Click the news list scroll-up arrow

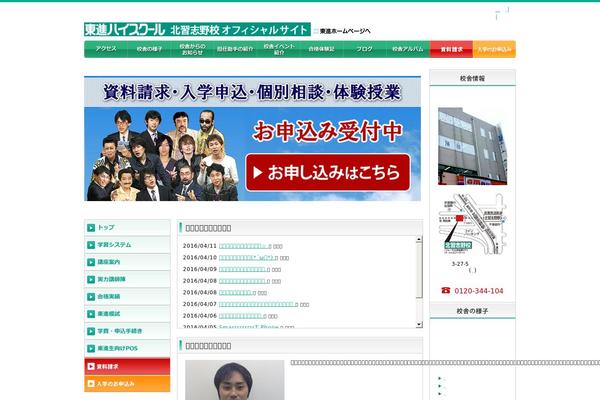click(x=419, y=239)
